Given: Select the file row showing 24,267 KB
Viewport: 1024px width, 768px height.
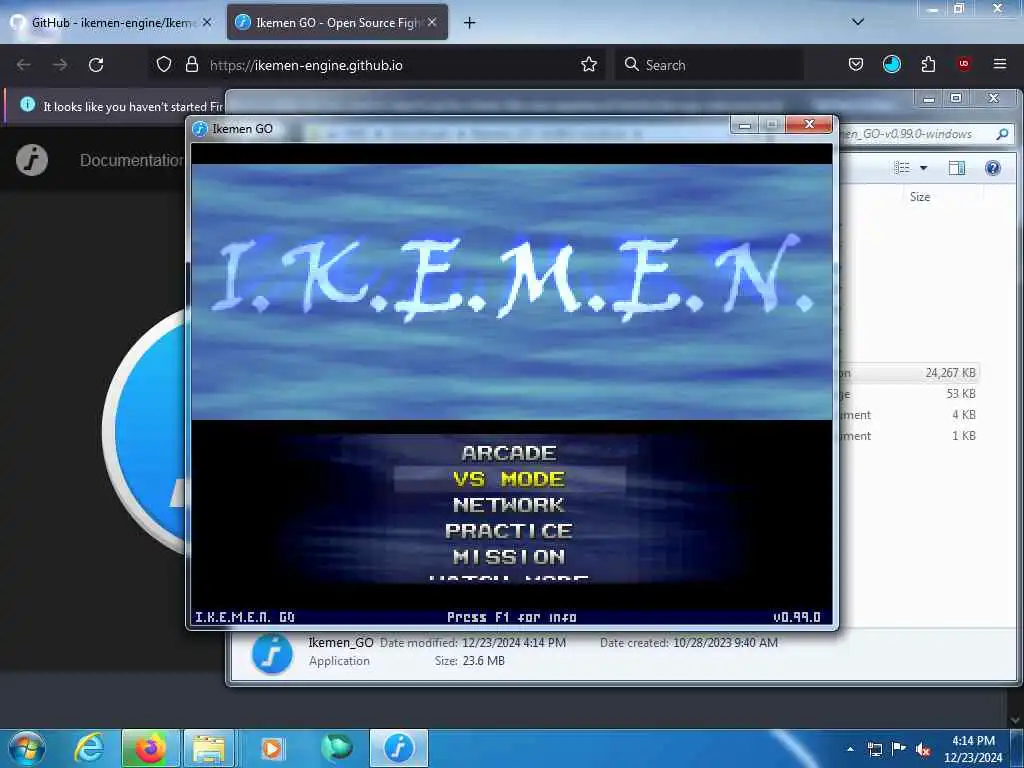Looking at the screenshot, I should (910, 373).
